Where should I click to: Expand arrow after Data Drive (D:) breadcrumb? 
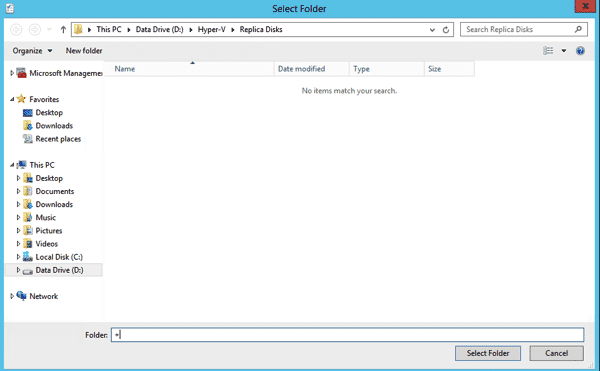pos(191,29)
